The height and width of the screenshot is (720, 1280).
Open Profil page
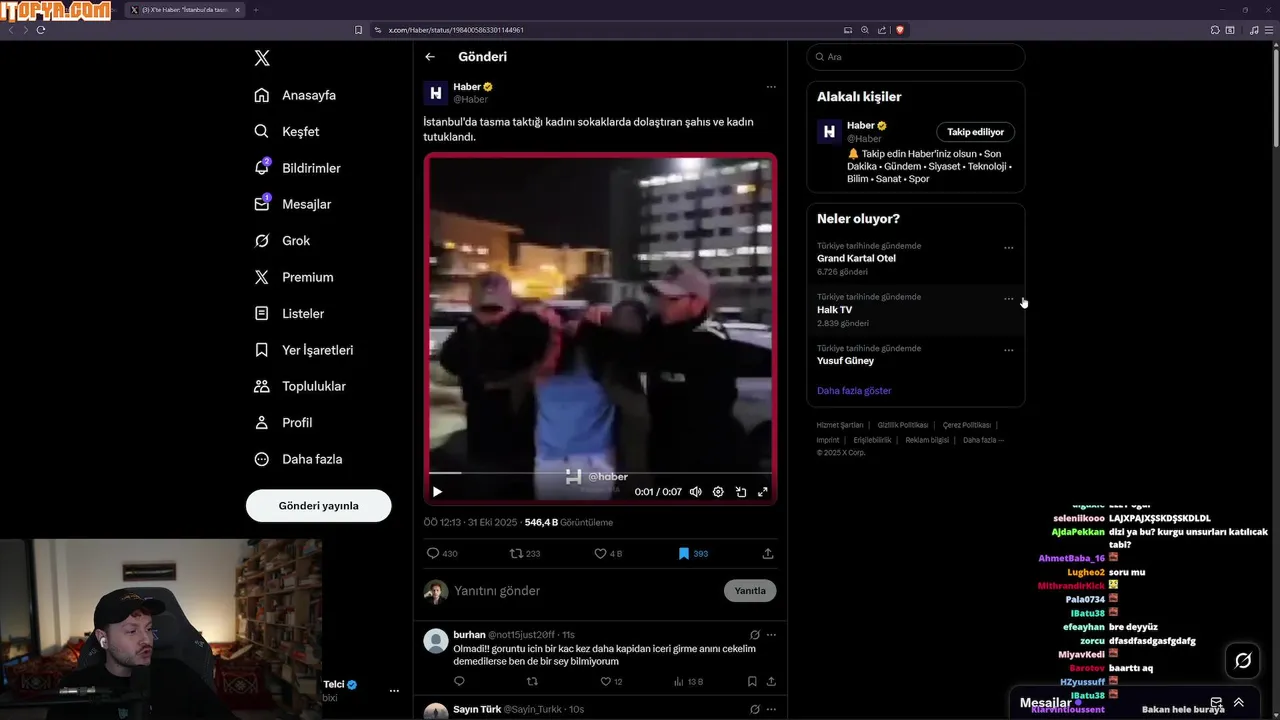[x=283, y=423]
